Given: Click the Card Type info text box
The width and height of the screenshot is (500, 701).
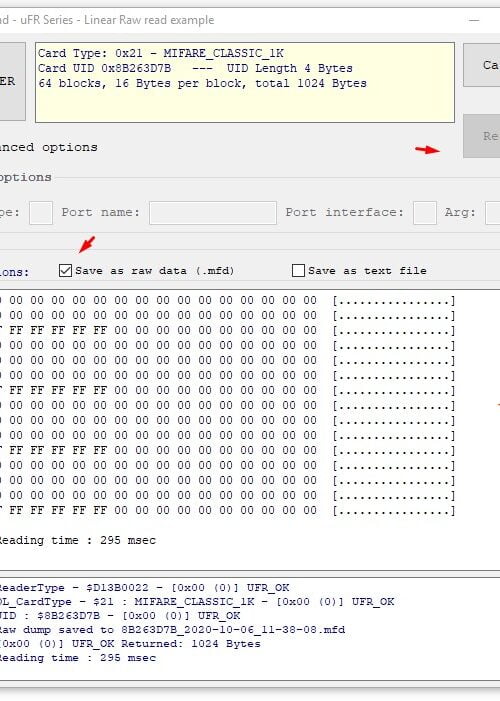Looking at the screenshot, I should 245,82.
